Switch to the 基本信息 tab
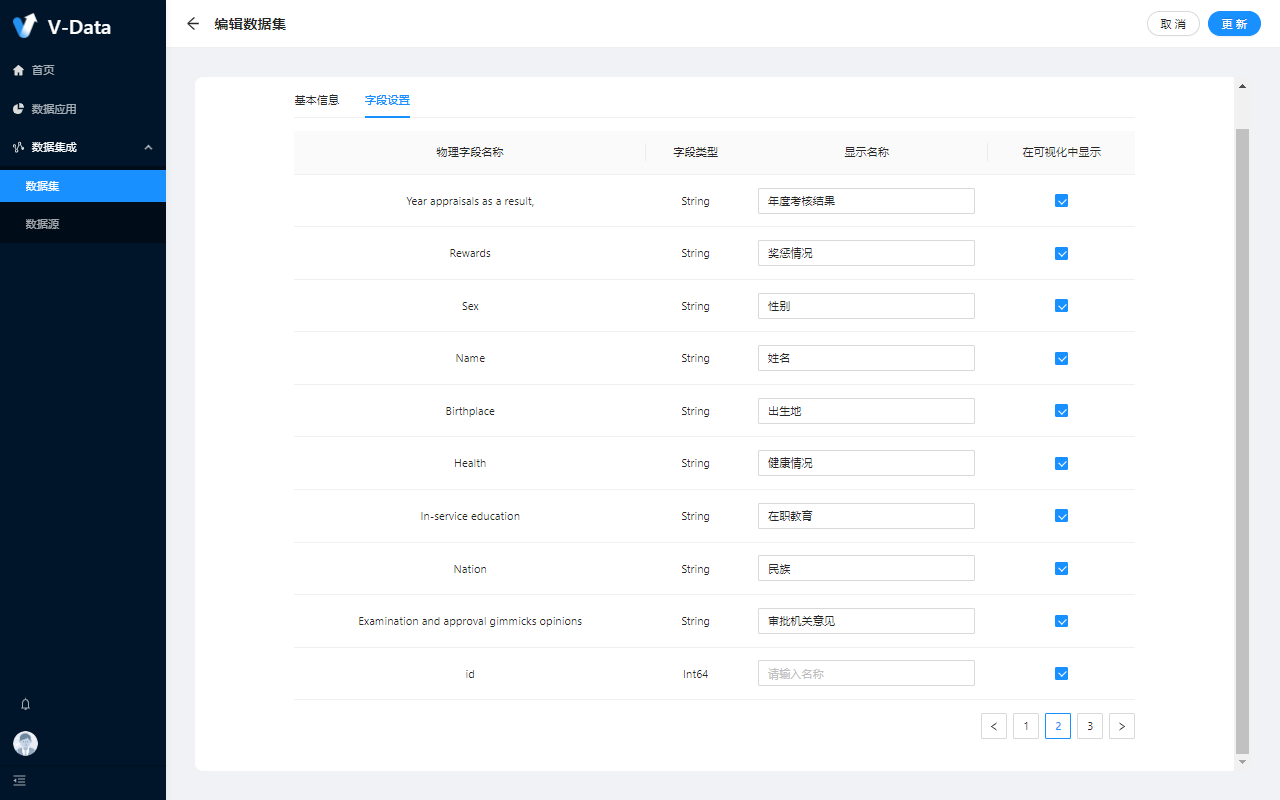 click(x=316, y=100)
